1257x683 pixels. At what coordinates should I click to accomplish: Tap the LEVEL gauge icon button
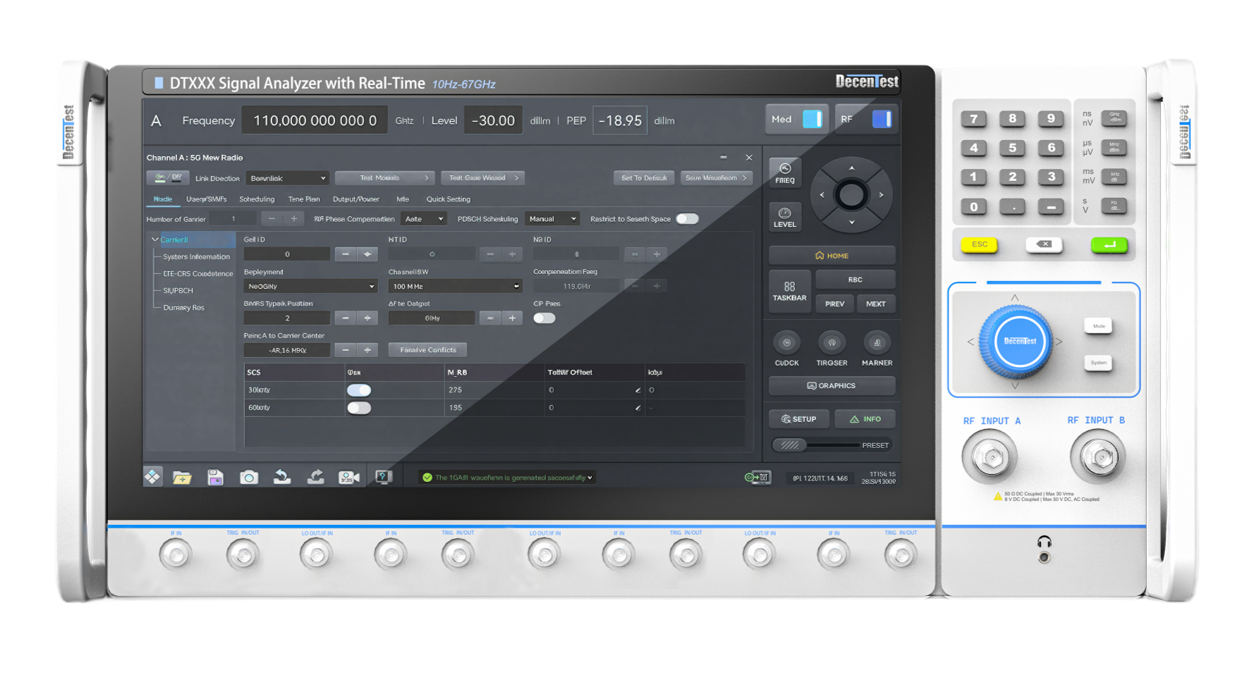coord(785,217)
